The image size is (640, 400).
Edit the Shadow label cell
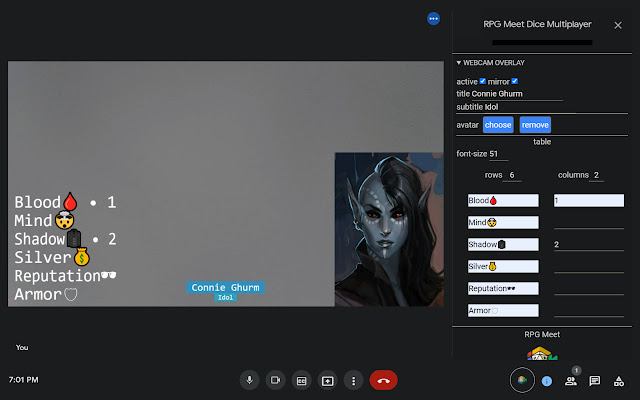(x=503, y=244)
